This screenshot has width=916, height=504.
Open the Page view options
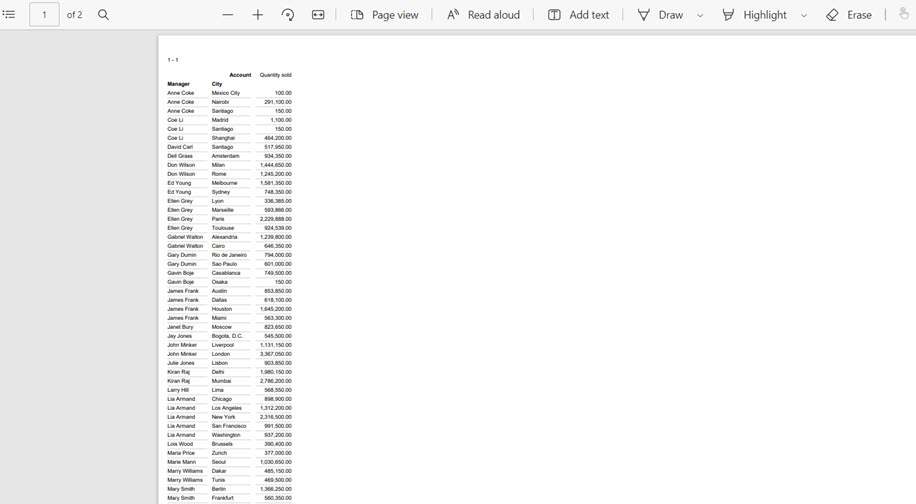384,15
